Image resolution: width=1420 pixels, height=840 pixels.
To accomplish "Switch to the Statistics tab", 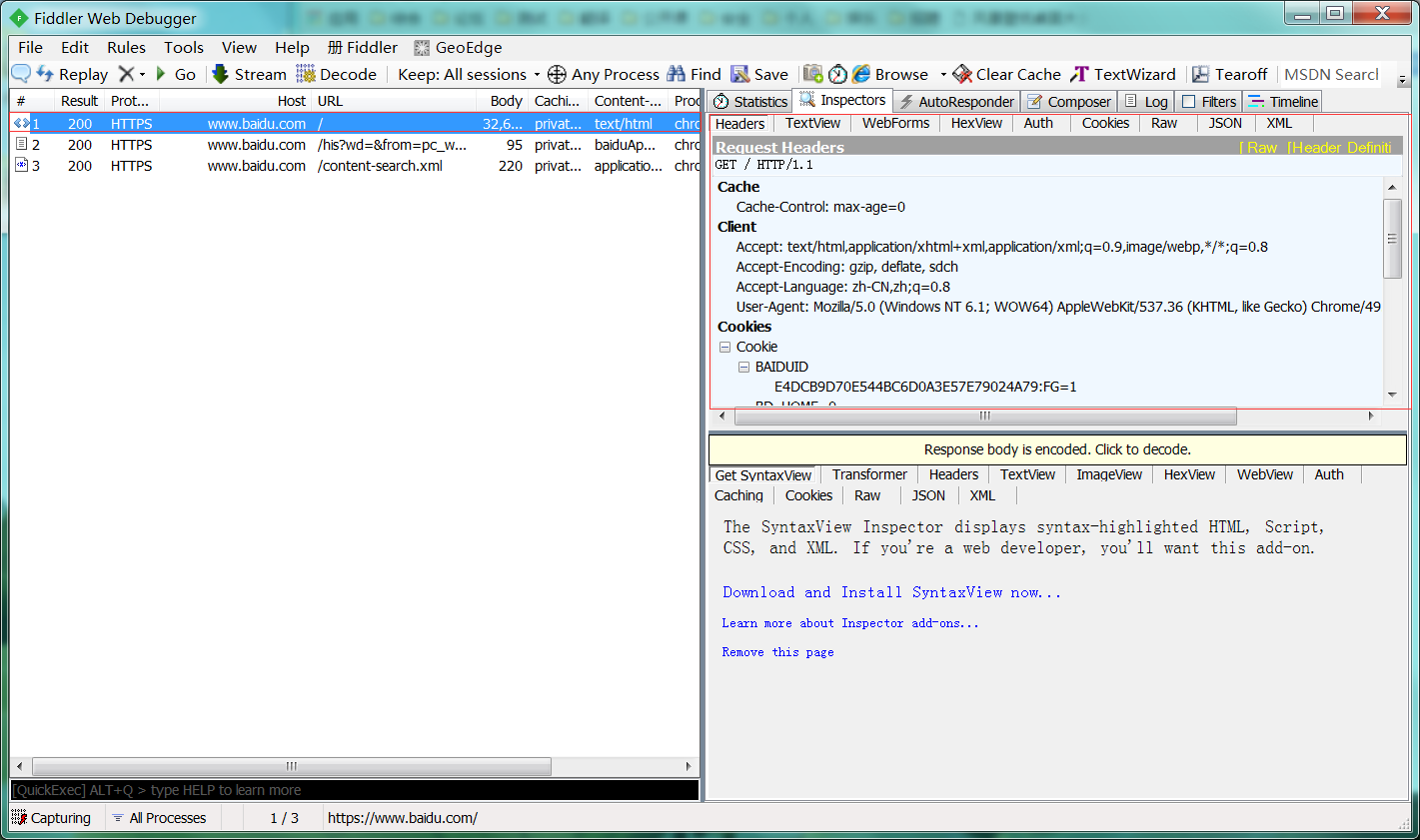I will pyautogui.click(x=750, y=102).
